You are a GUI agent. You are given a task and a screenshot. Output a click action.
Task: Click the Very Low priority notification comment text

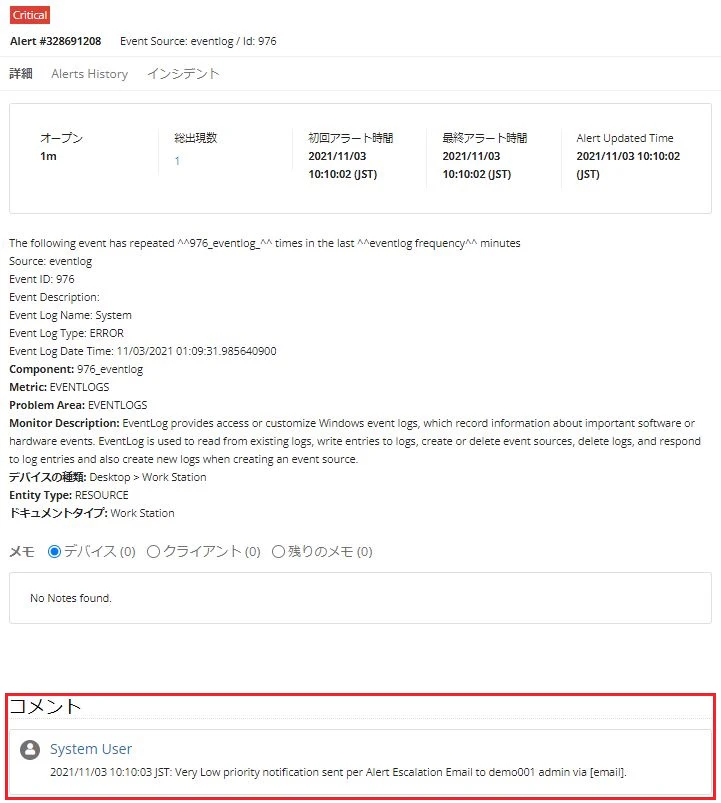[x=338, y=772]
